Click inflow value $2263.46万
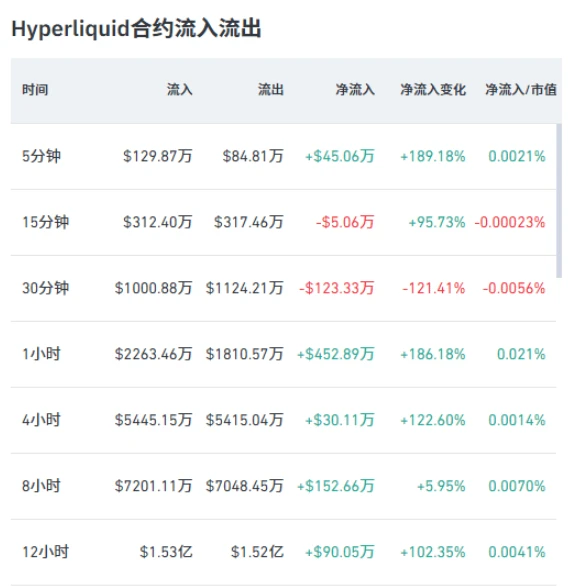The width and height of the screenshot is (571, 586). pos(154,354)
